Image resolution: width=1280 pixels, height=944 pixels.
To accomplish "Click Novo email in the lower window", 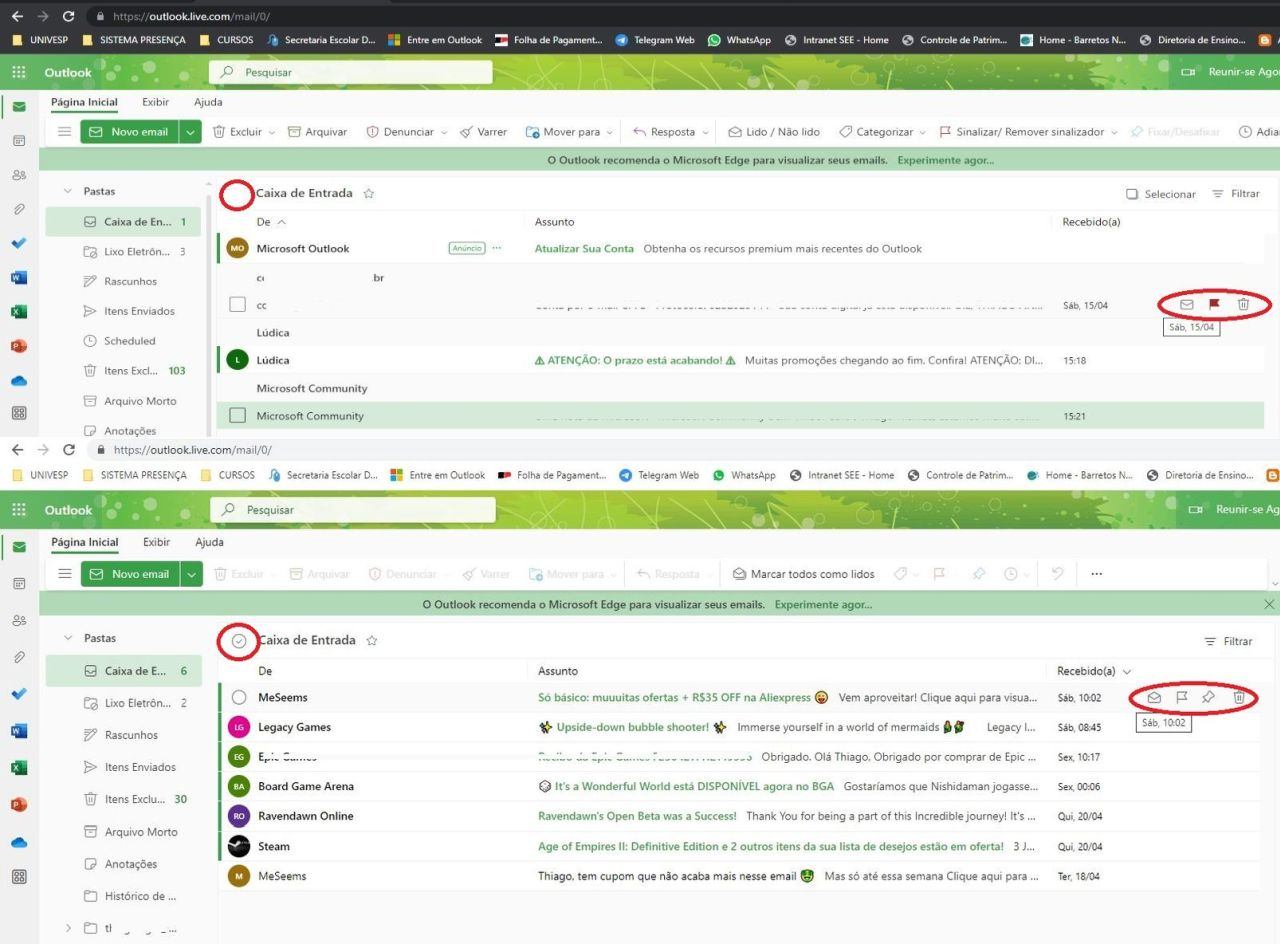I will pyautogui.click(x=130, y=574).
